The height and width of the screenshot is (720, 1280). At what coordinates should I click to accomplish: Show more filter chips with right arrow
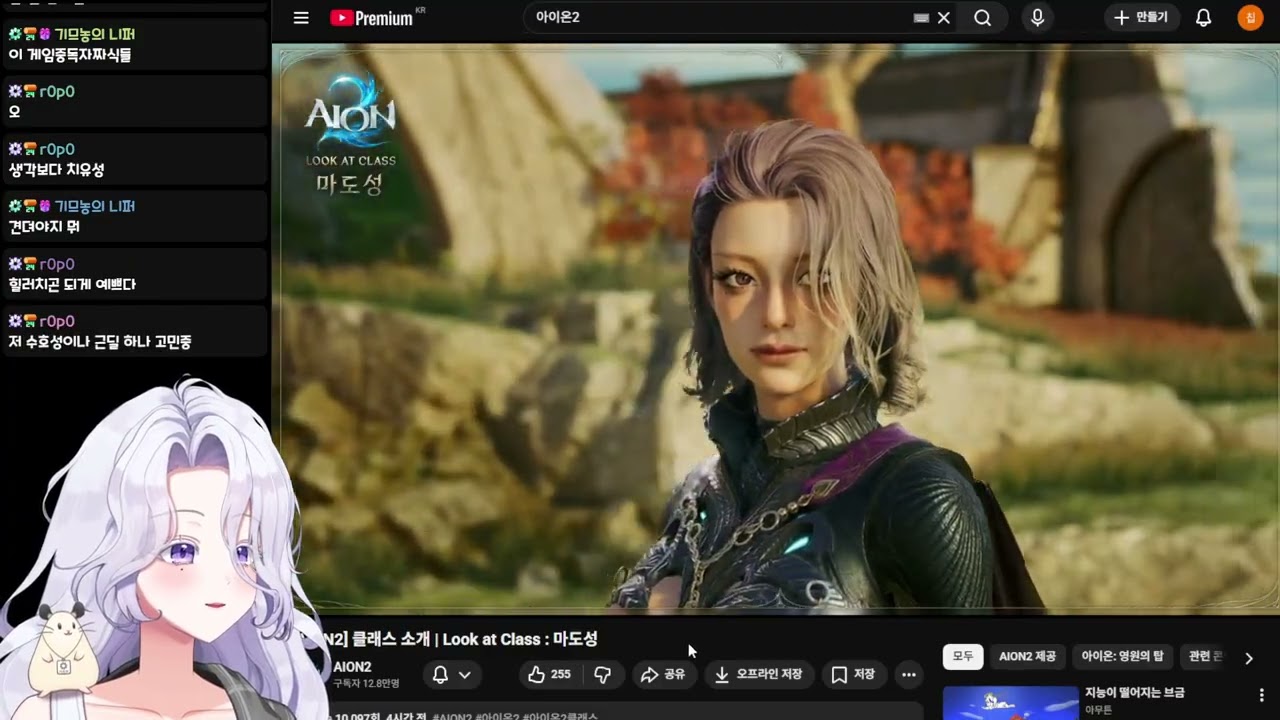(1249, 658)
